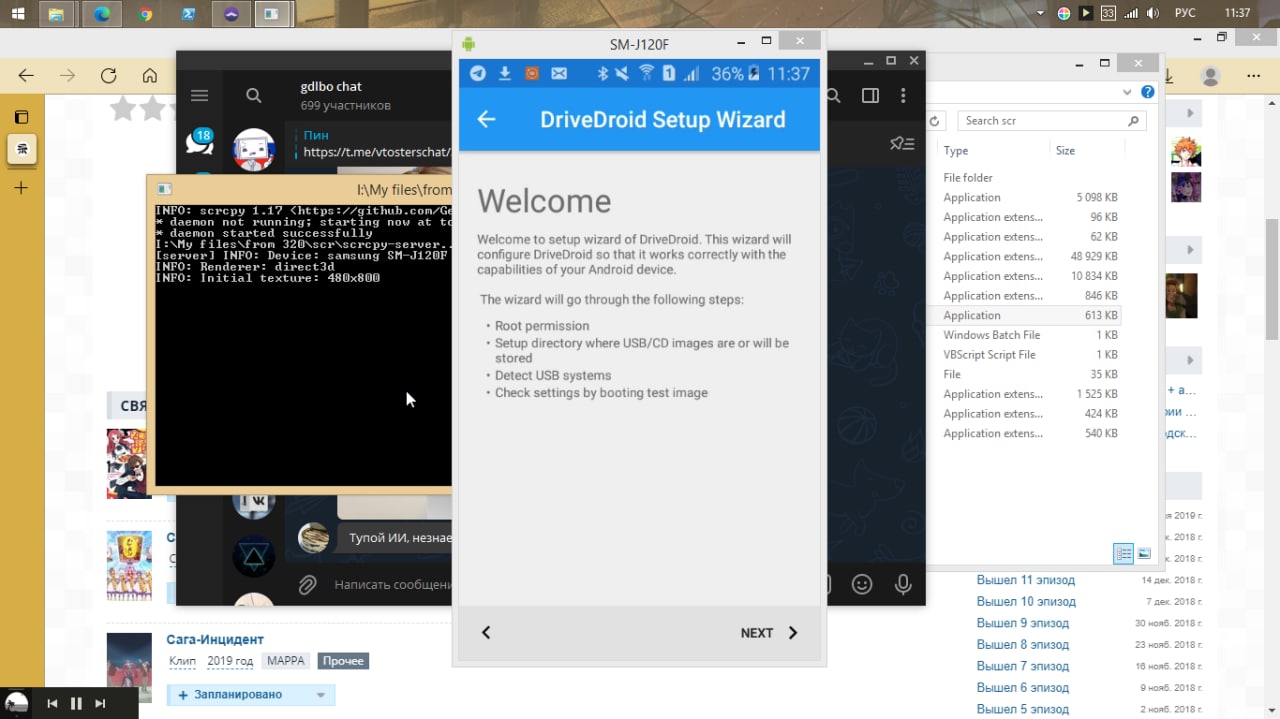Click Explorer refresh button
Image resolution: width=1280 pixels, height=719 pixels.
tap(935, 121)
